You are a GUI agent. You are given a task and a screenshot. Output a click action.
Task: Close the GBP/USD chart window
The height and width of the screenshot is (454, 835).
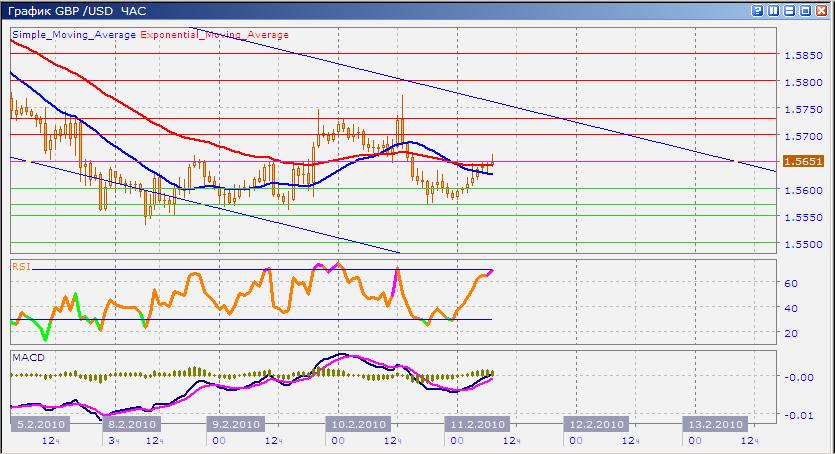tap(821, 10)
